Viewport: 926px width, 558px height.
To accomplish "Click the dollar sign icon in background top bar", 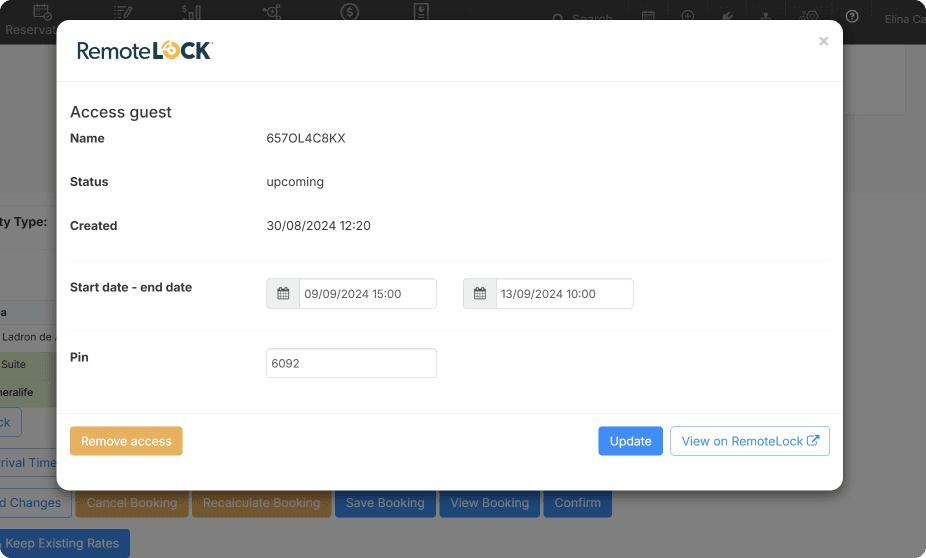I will point(350,11).
